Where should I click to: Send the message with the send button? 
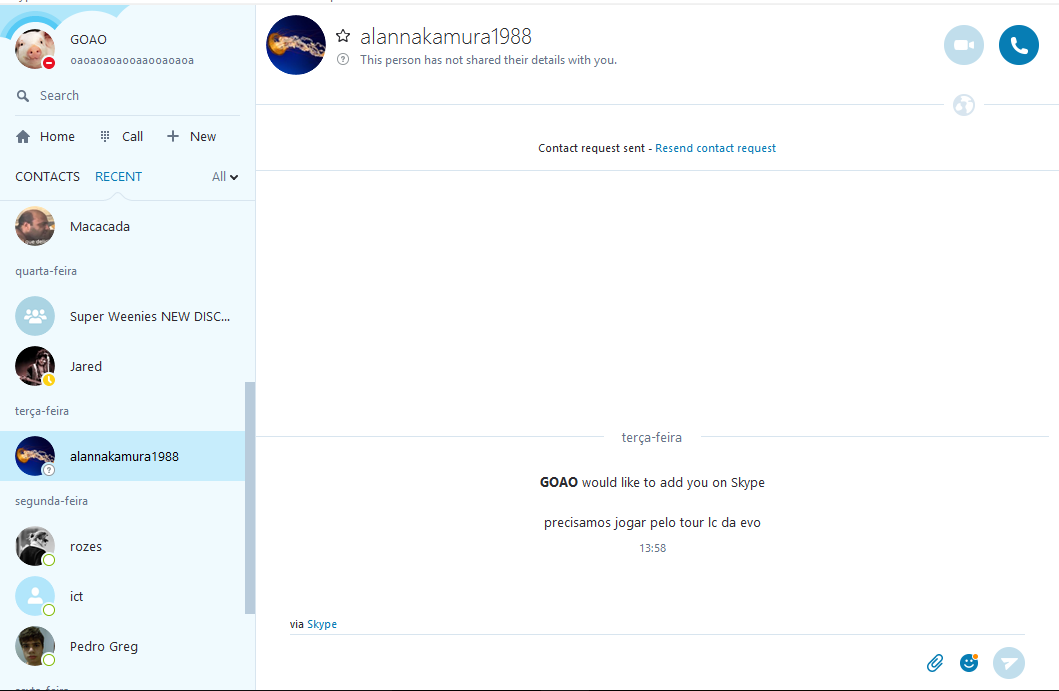coord(1009,663)
